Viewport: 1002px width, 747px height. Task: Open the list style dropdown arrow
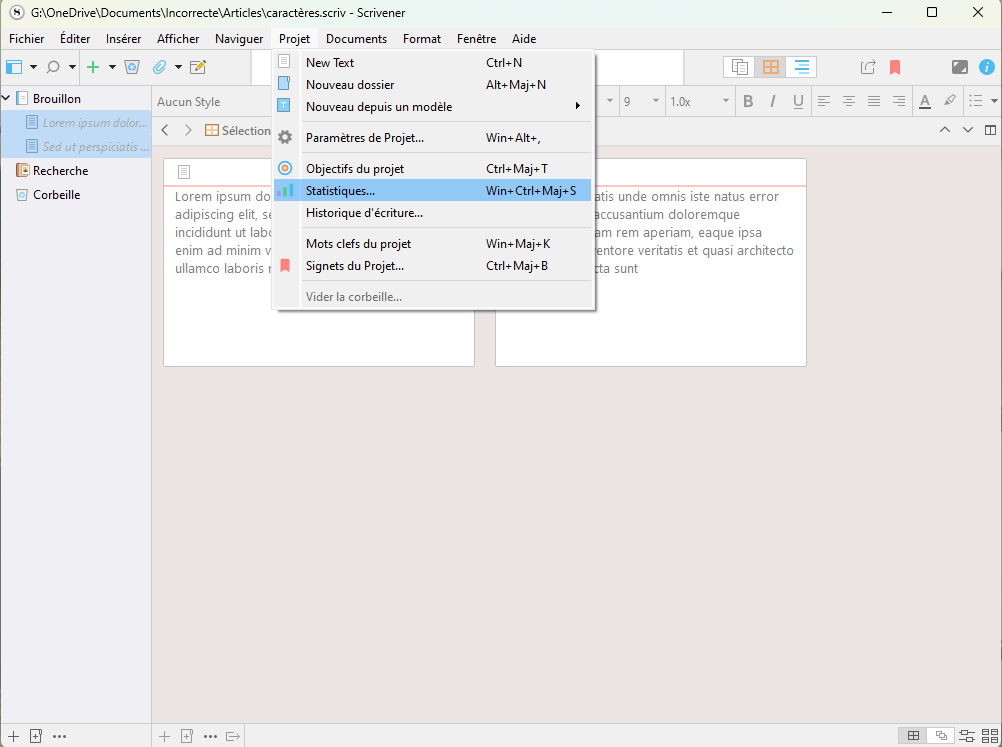click(x=994, y=101)
